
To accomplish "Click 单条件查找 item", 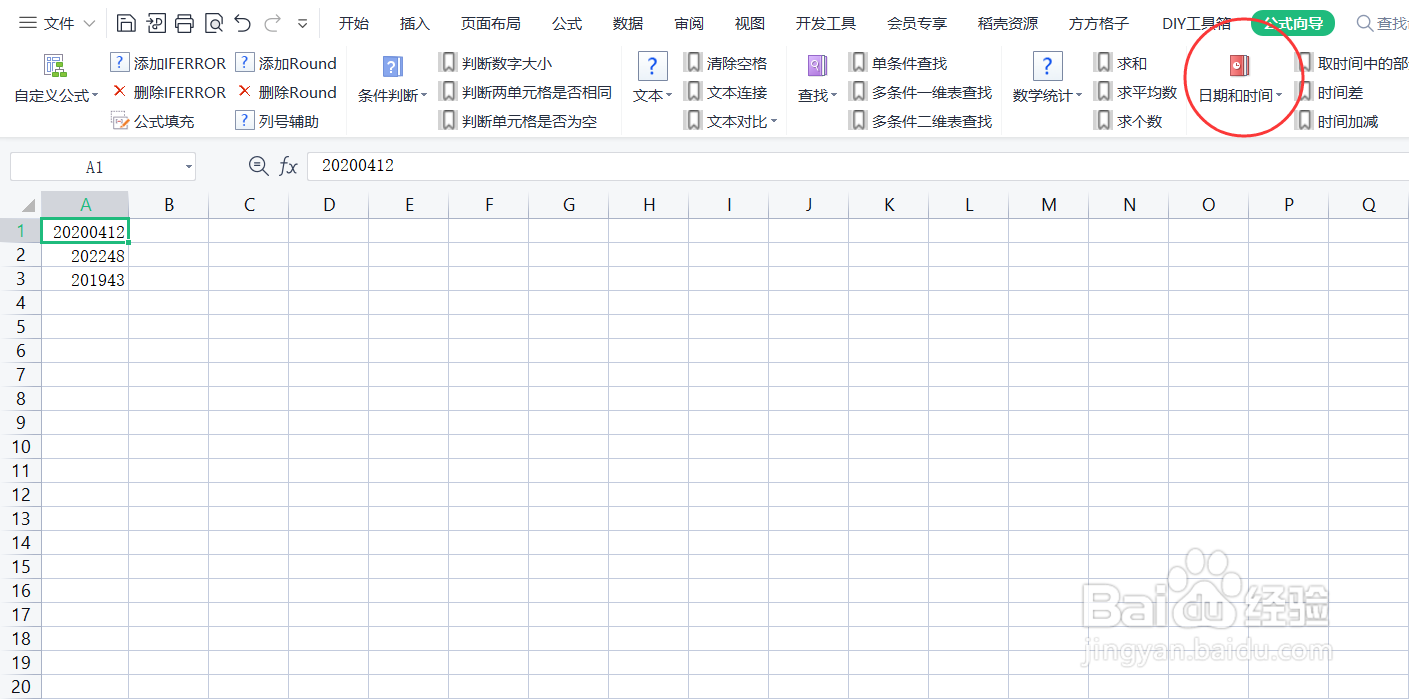I will [898, 63].
